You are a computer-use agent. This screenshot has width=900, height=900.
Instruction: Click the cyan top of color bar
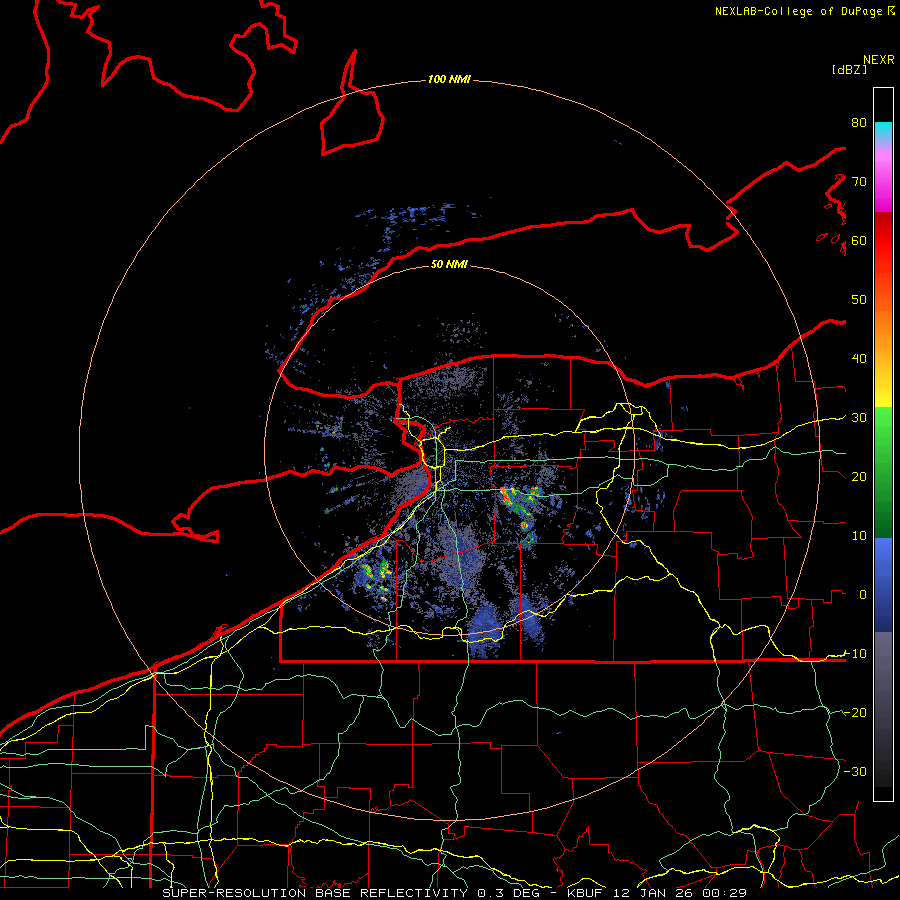883,130
